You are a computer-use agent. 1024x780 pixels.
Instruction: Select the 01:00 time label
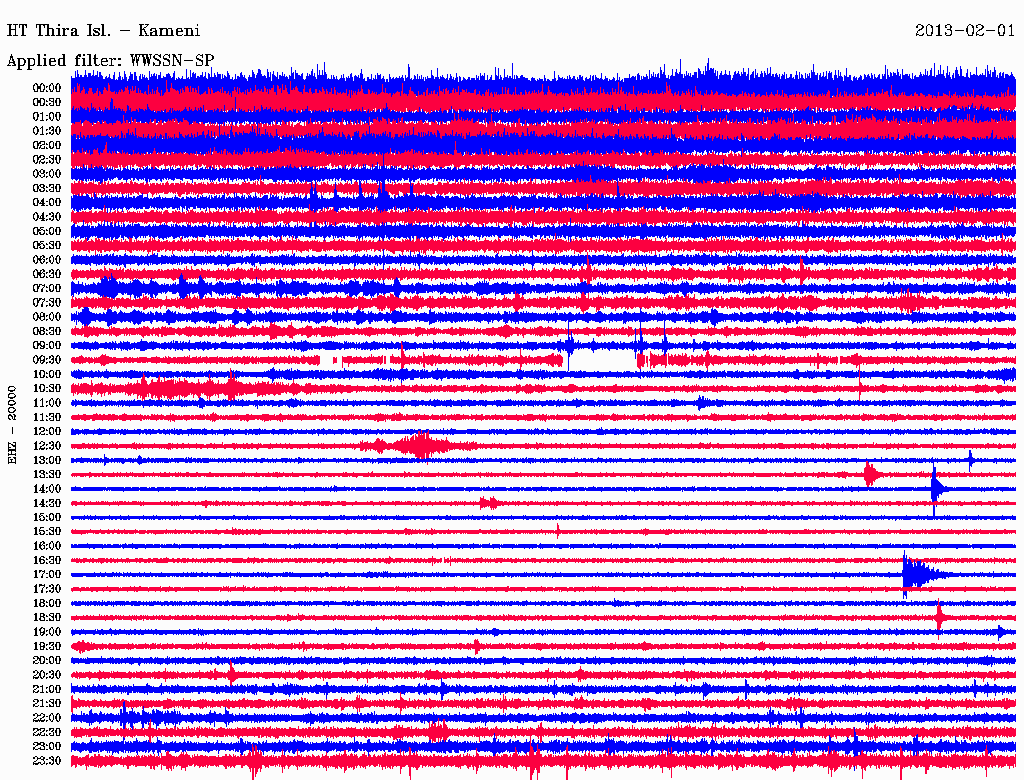(x=47, y=116)
